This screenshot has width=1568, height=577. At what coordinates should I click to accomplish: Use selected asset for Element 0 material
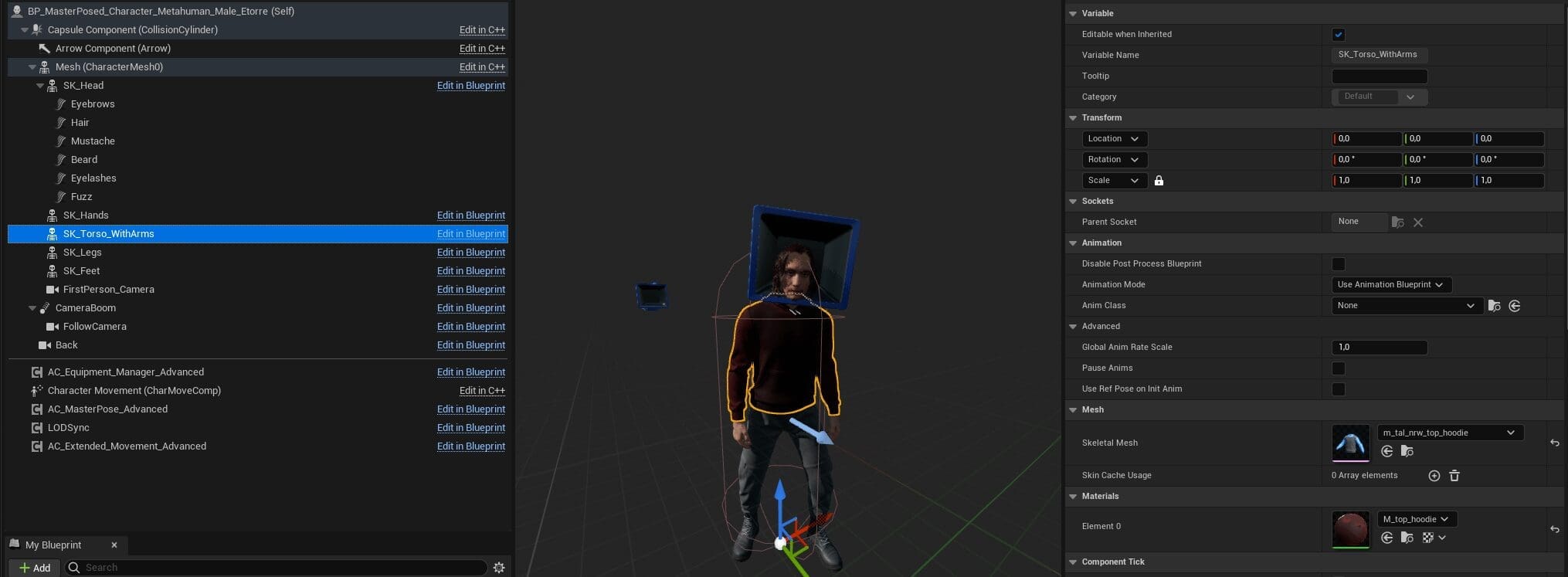[1387, 538]
